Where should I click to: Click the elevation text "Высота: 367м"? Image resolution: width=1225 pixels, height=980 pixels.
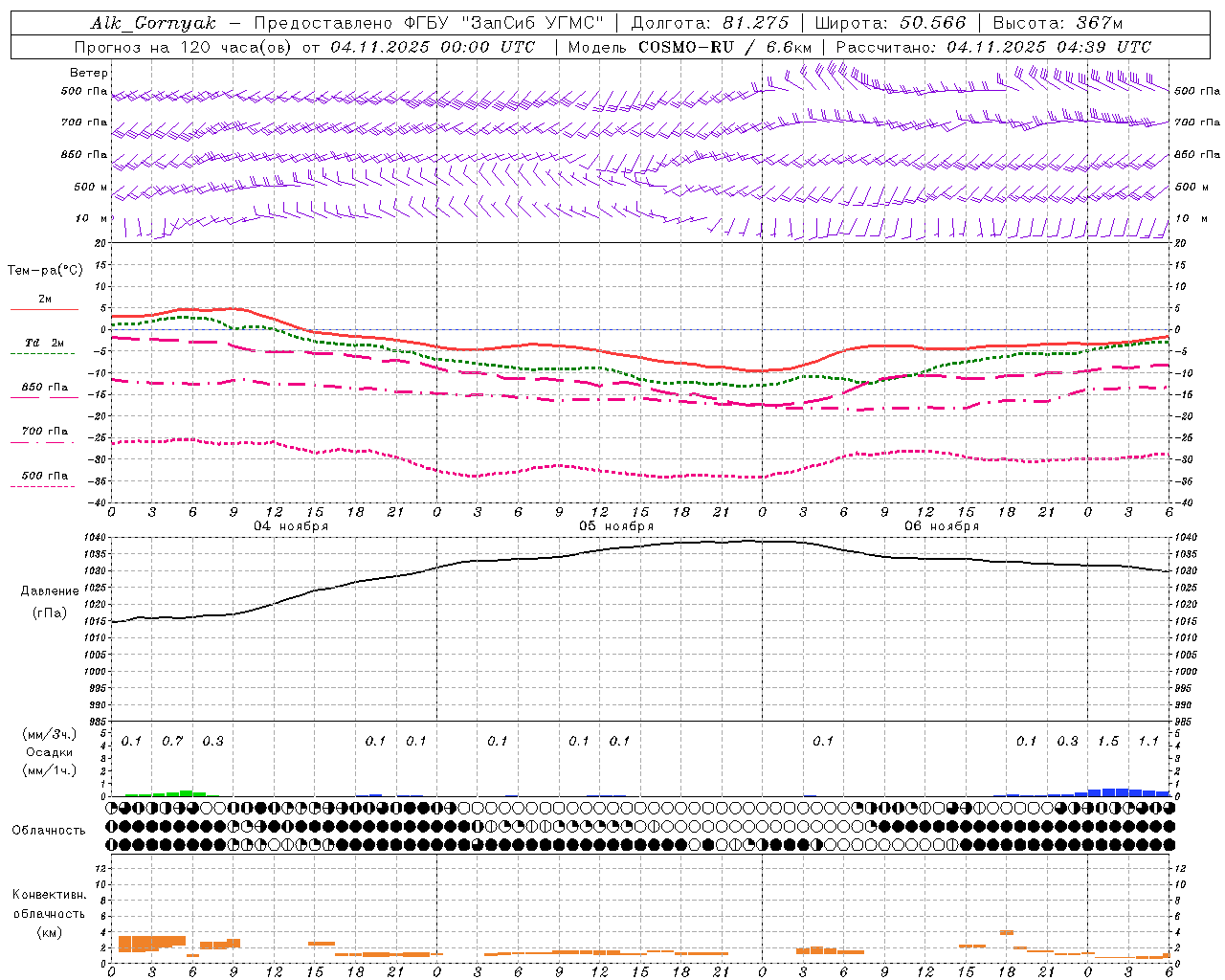click(1058, 23)
